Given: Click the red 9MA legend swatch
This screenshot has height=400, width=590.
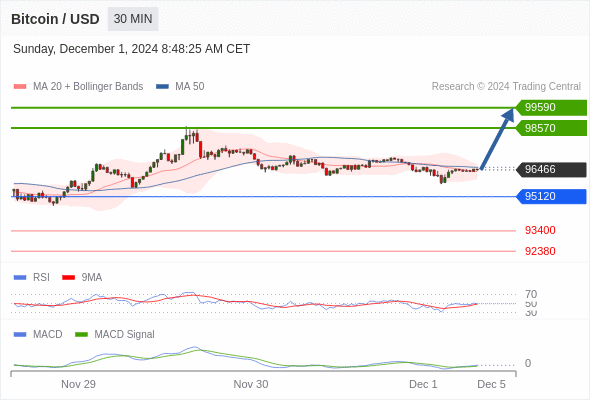Looking at the screenshot, I should 68,277.
